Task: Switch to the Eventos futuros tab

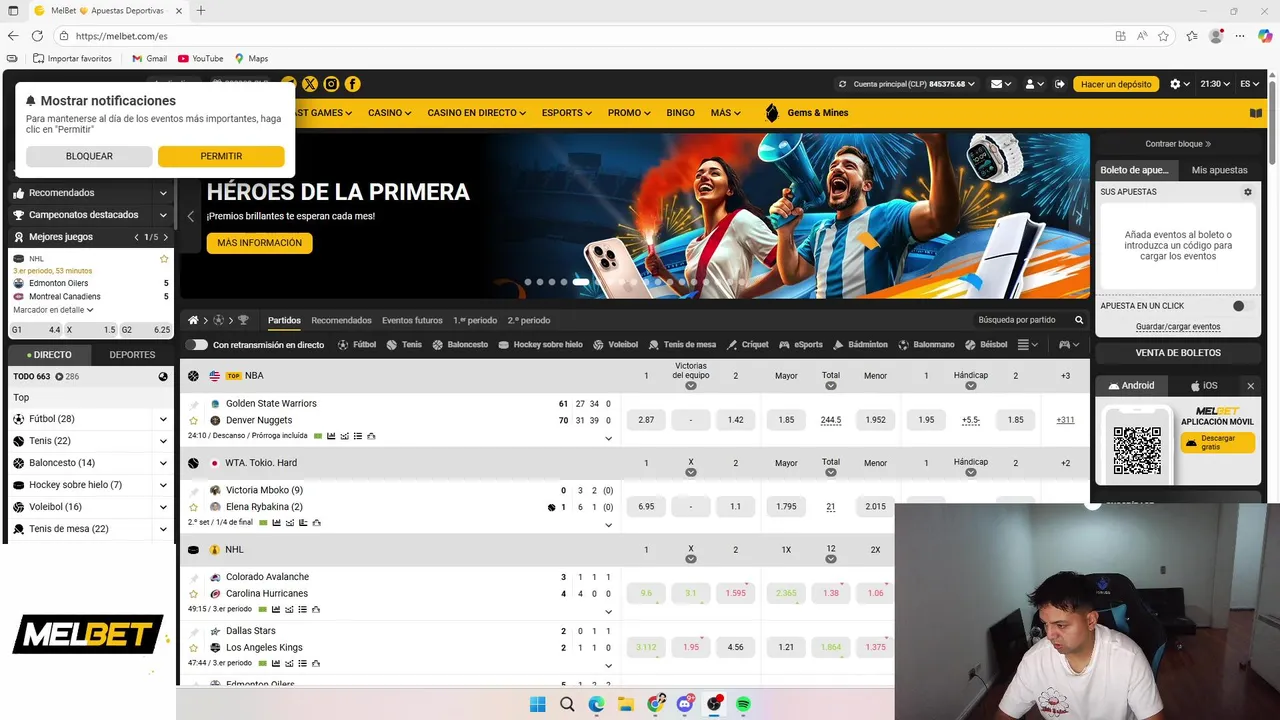Action: [412, 320]
